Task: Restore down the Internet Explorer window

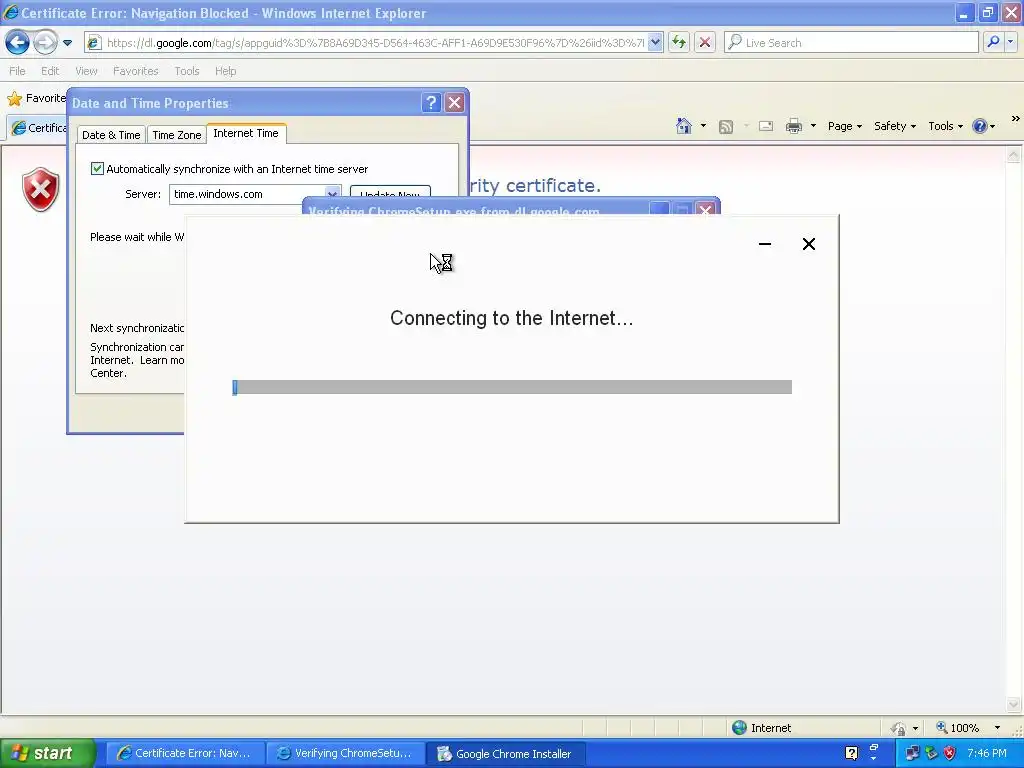Action: pos(987,12)
